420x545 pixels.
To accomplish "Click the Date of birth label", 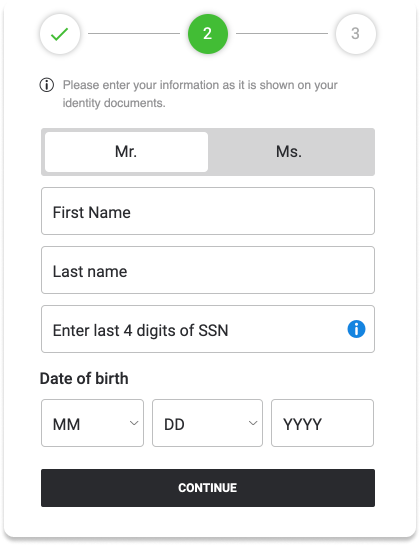I will coord(84,379).
